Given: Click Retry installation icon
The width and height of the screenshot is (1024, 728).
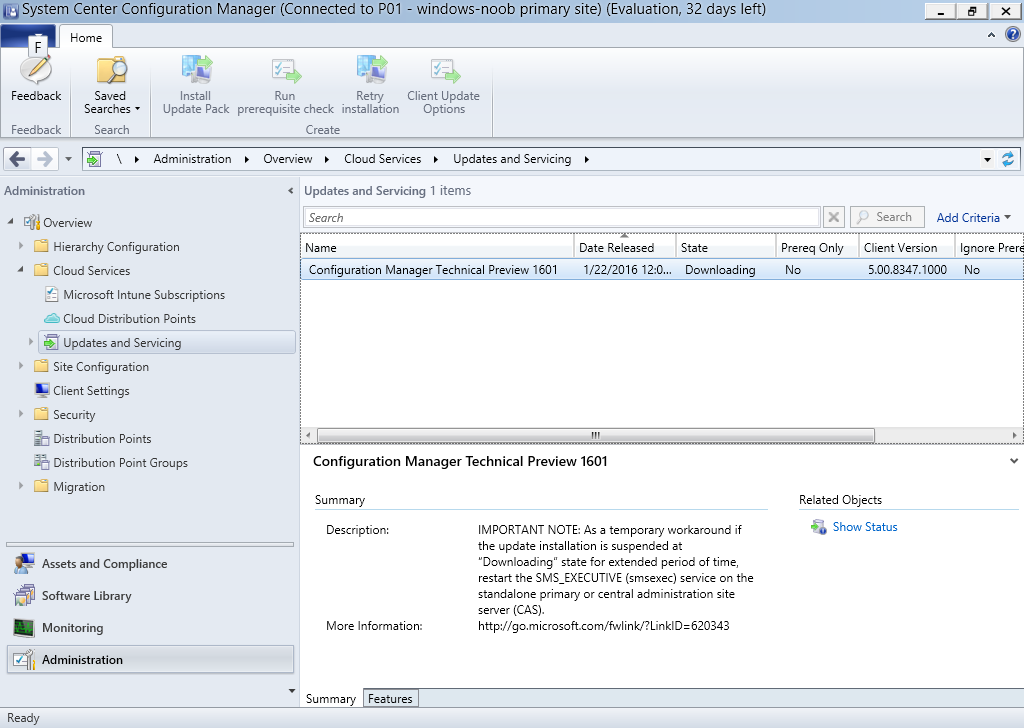Looking at the screenshot, I should coord(371,70).
